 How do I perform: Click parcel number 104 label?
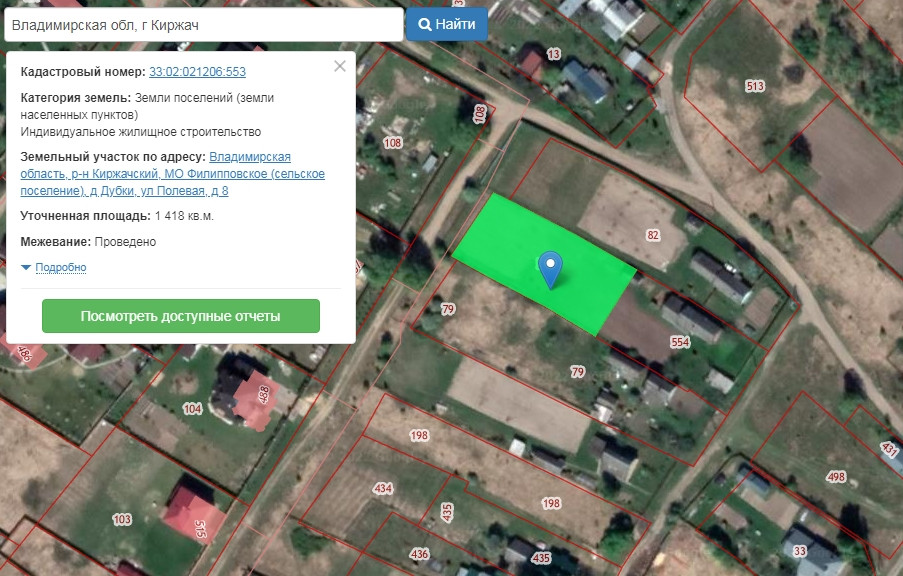pos(192,409)
